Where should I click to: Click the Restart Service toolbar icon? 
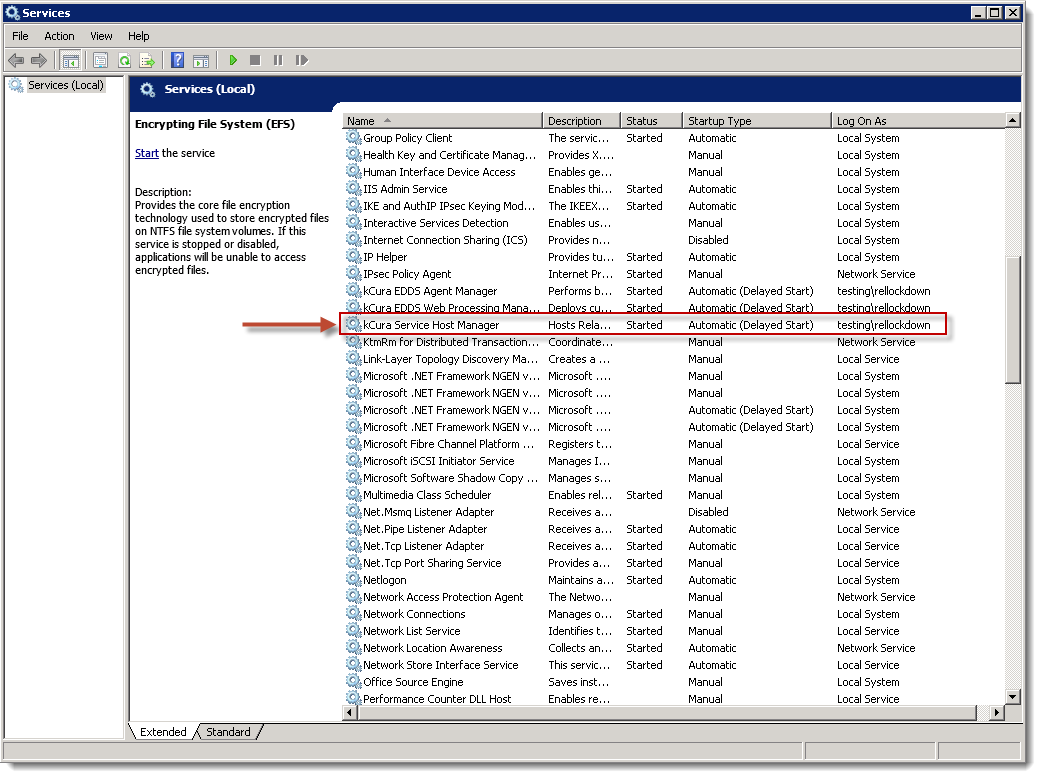(x=301, y=61)
